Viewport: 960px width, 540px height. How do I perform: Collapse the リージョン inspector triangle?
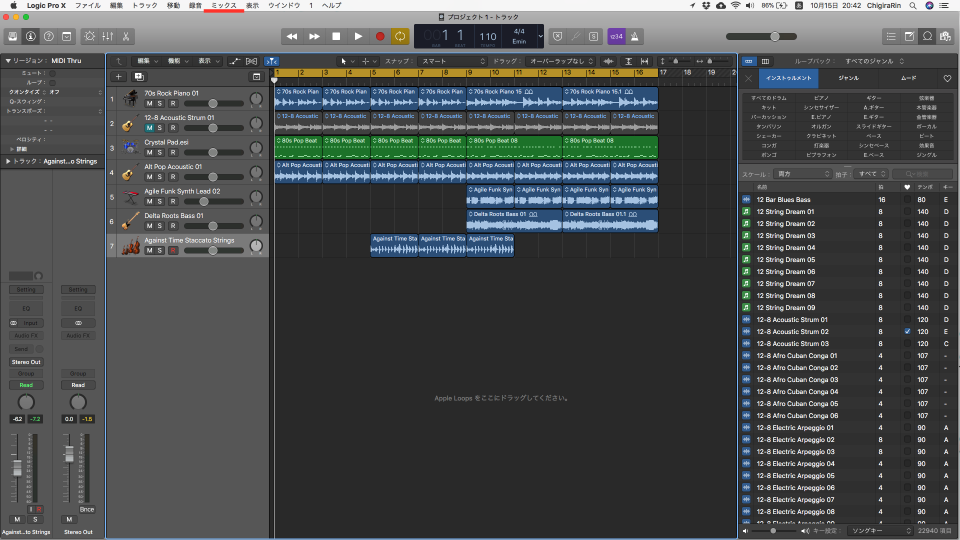pos(8,61)
